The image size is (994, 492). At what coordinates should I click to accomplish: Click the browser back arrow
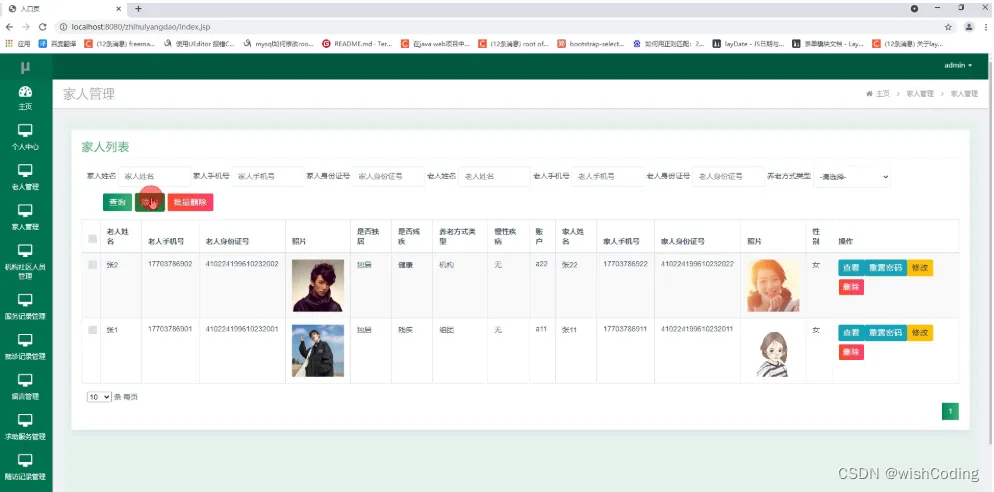10,27
